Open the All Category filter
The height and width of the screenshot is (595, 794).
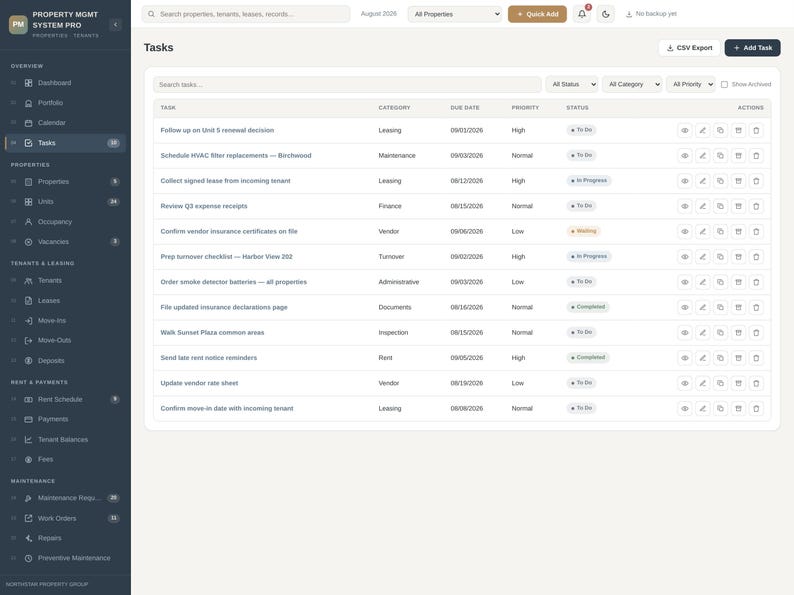coord(632,85)
